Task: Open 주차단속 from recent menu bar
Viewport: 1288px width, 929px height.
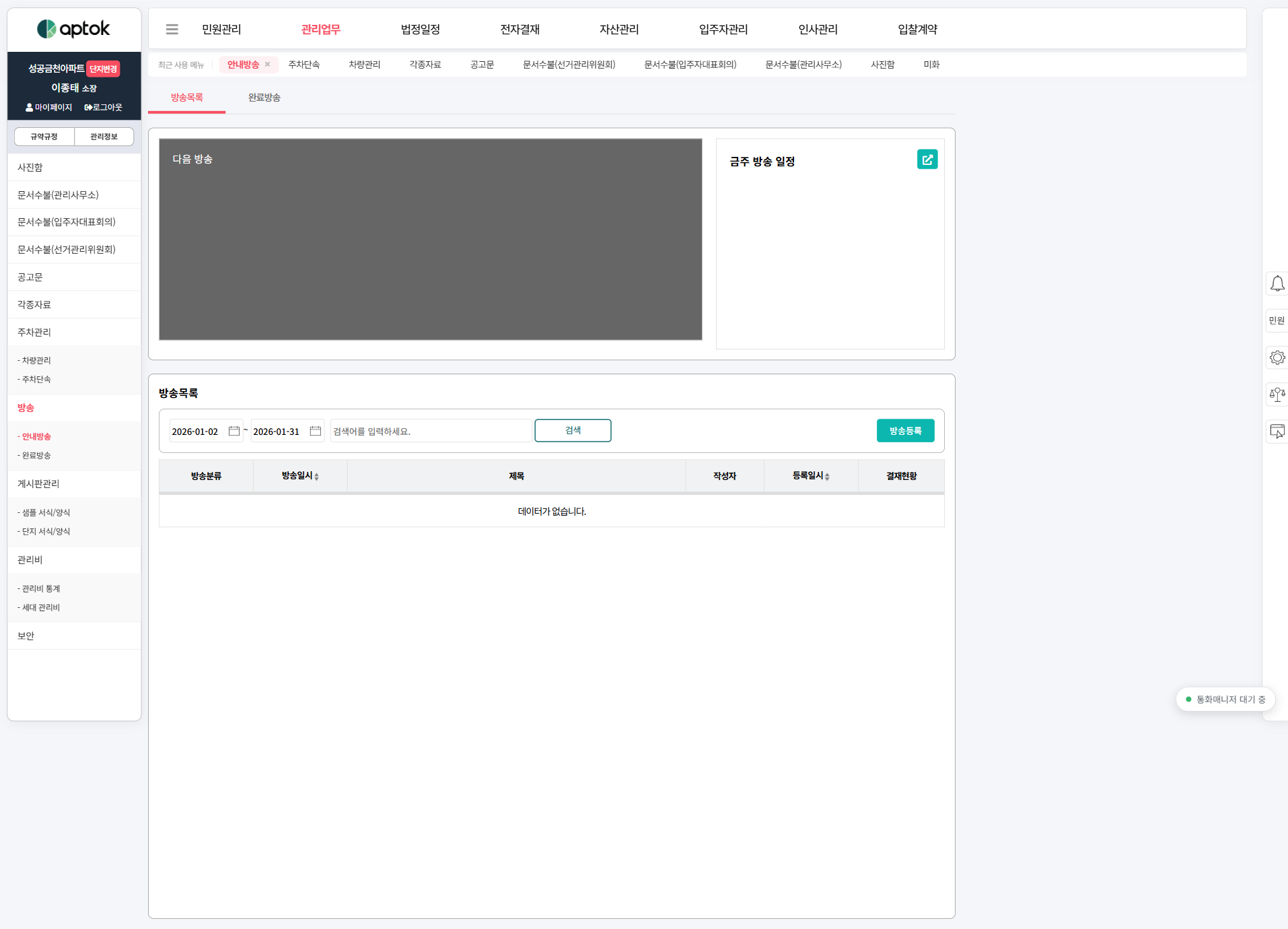Action: coord(304,65)
